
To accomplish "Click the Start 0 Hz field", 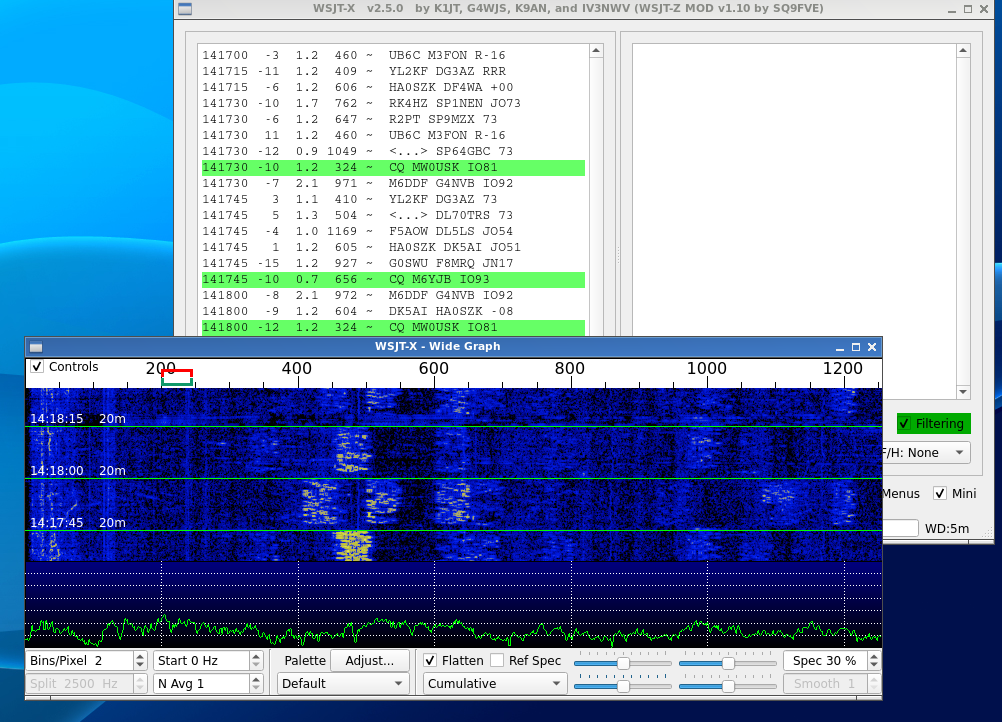I will [x=201, y=661].
